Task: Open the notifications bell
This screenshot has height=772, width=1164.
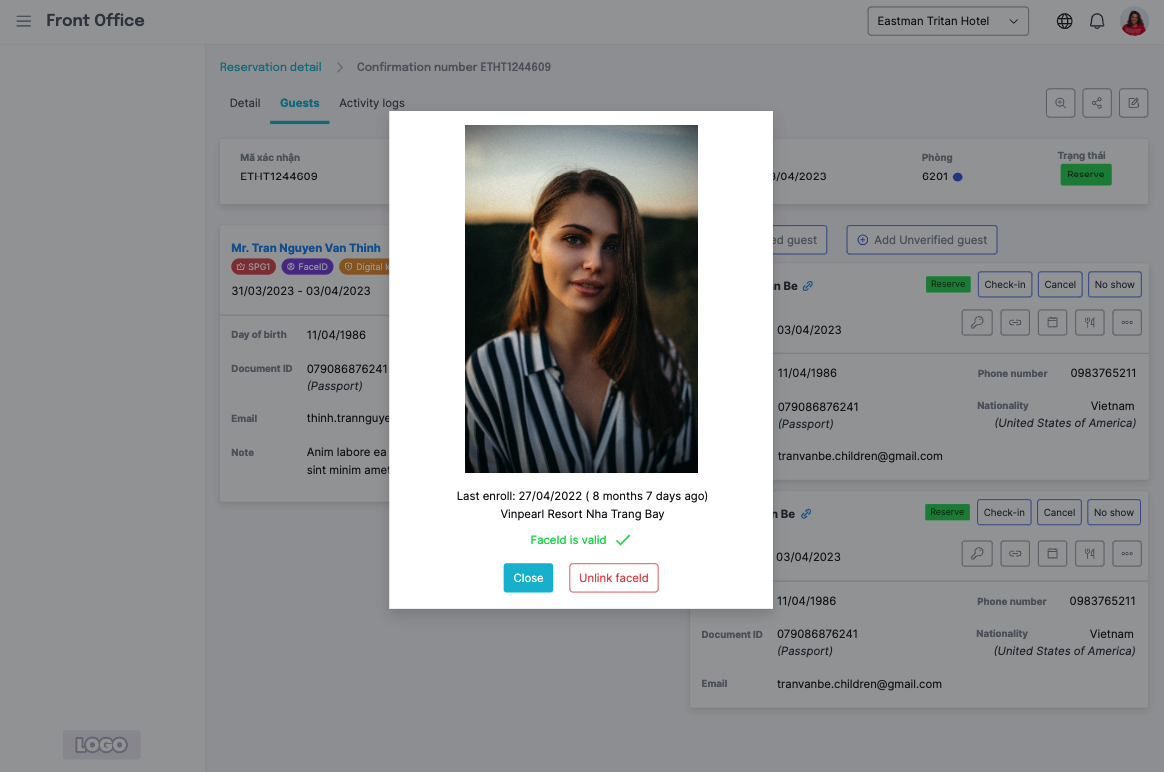Action: coord(1097,21)
